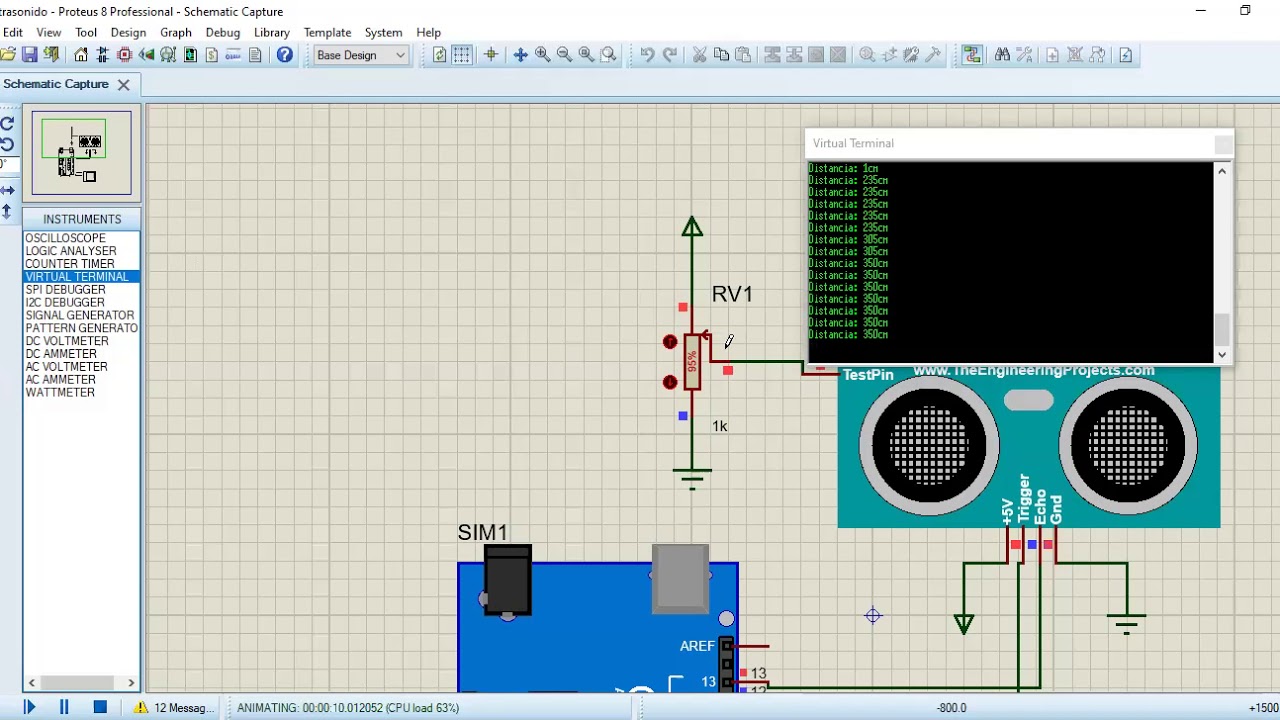Open the Library menu

tap(272, 32)
